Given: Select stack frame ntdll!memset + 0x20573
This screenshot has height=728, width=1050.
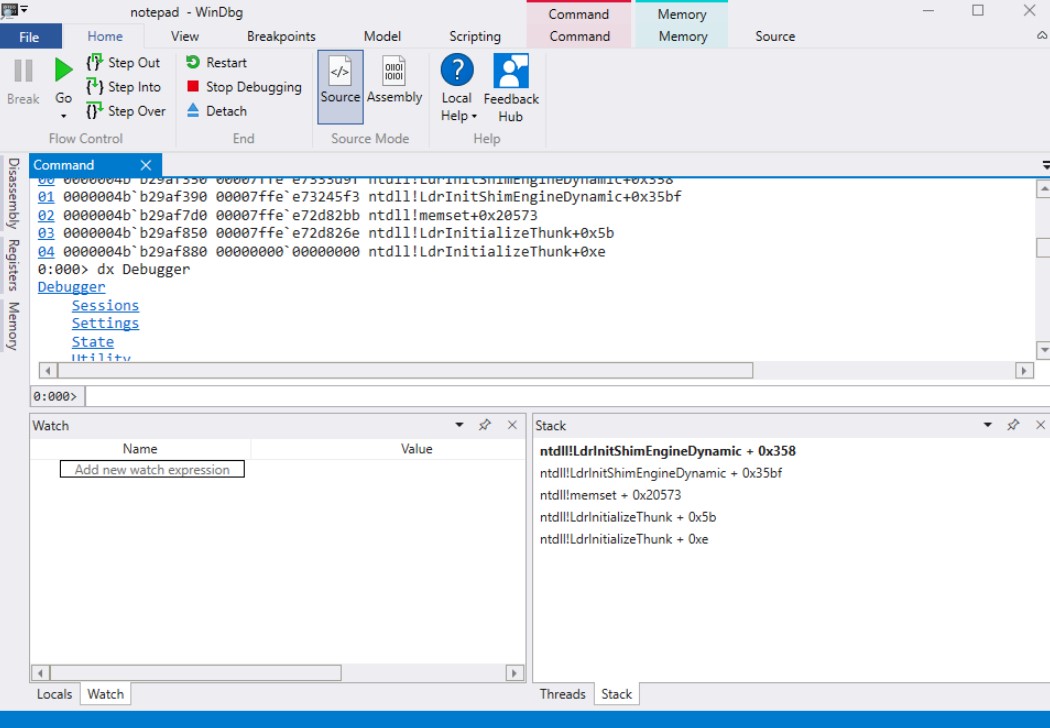Looking at the screenshot, I should [x=610, y=495].
